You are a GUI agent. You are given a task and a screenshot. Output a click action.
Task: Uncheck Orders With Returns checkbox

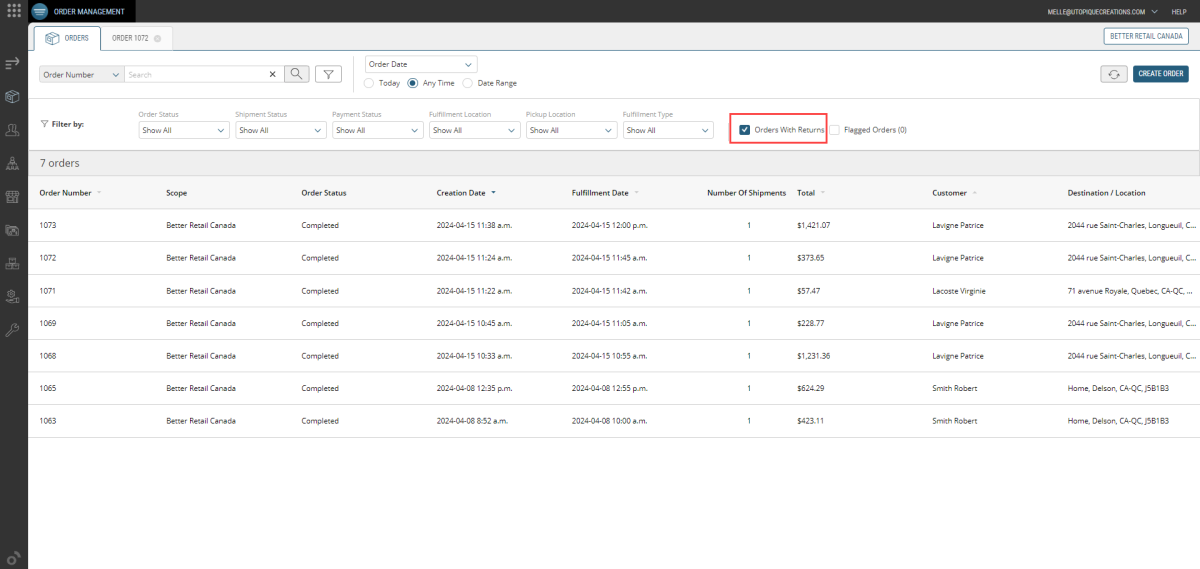[745, 130]
